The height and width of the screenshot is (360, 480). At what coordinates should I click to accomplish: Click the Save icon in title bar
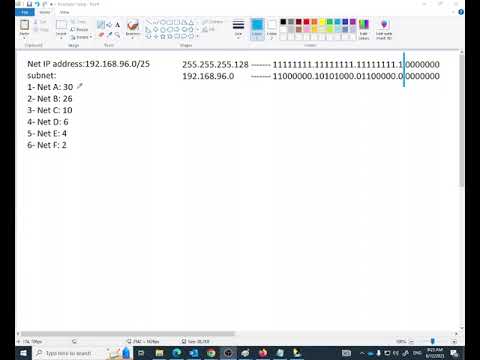click(29, 4)
